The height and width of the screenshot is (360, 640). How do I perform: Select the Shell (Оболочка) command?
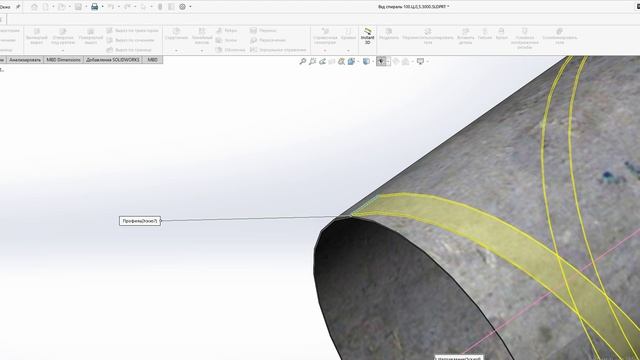230,50
